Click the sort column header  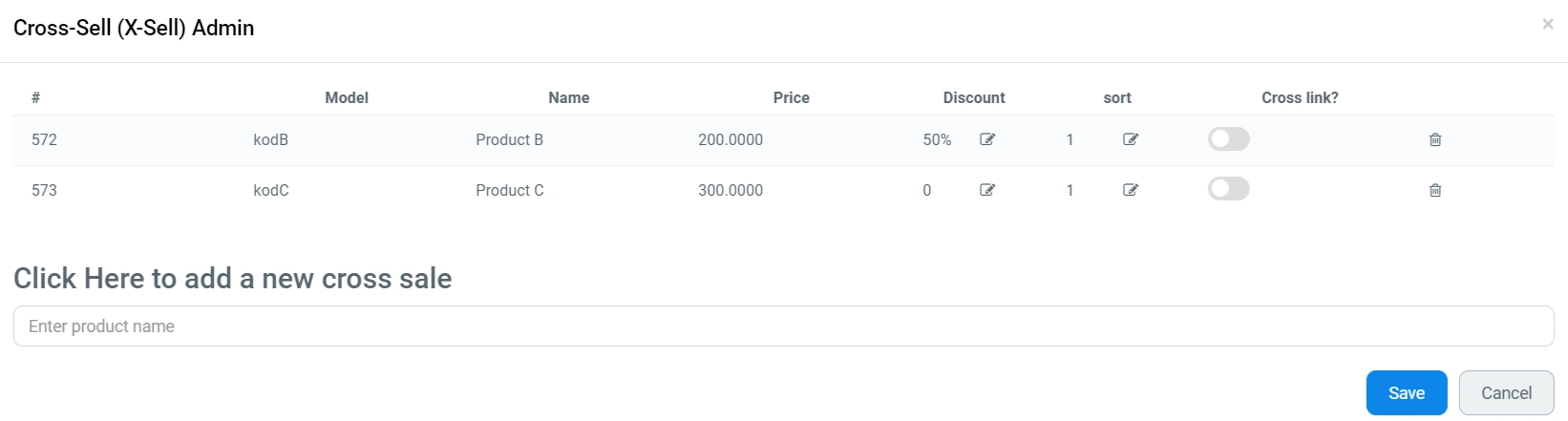(x=1117, y=97)
